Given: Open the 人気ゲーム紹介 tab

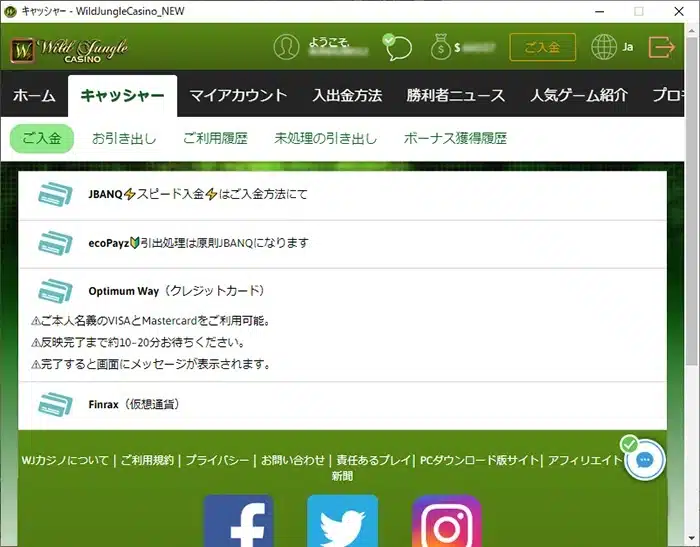Looking at the screenshot, I should pyautogui.click(x=579, y=96).
